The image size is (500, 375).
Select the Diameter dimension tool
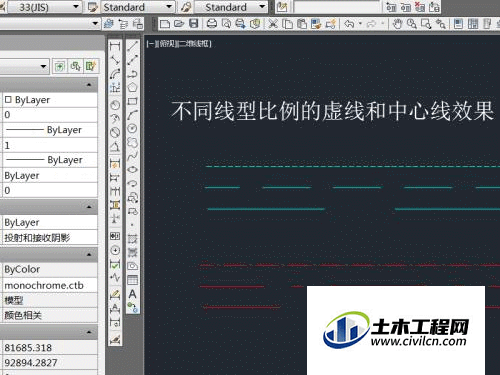pos(115,132)
